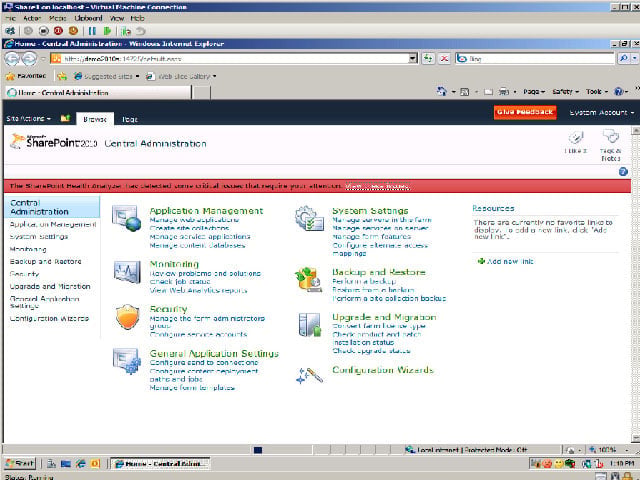The height and width of the screenshot is (480, 640).
Task: Click the Windows Start button
Action: [20, 463]
